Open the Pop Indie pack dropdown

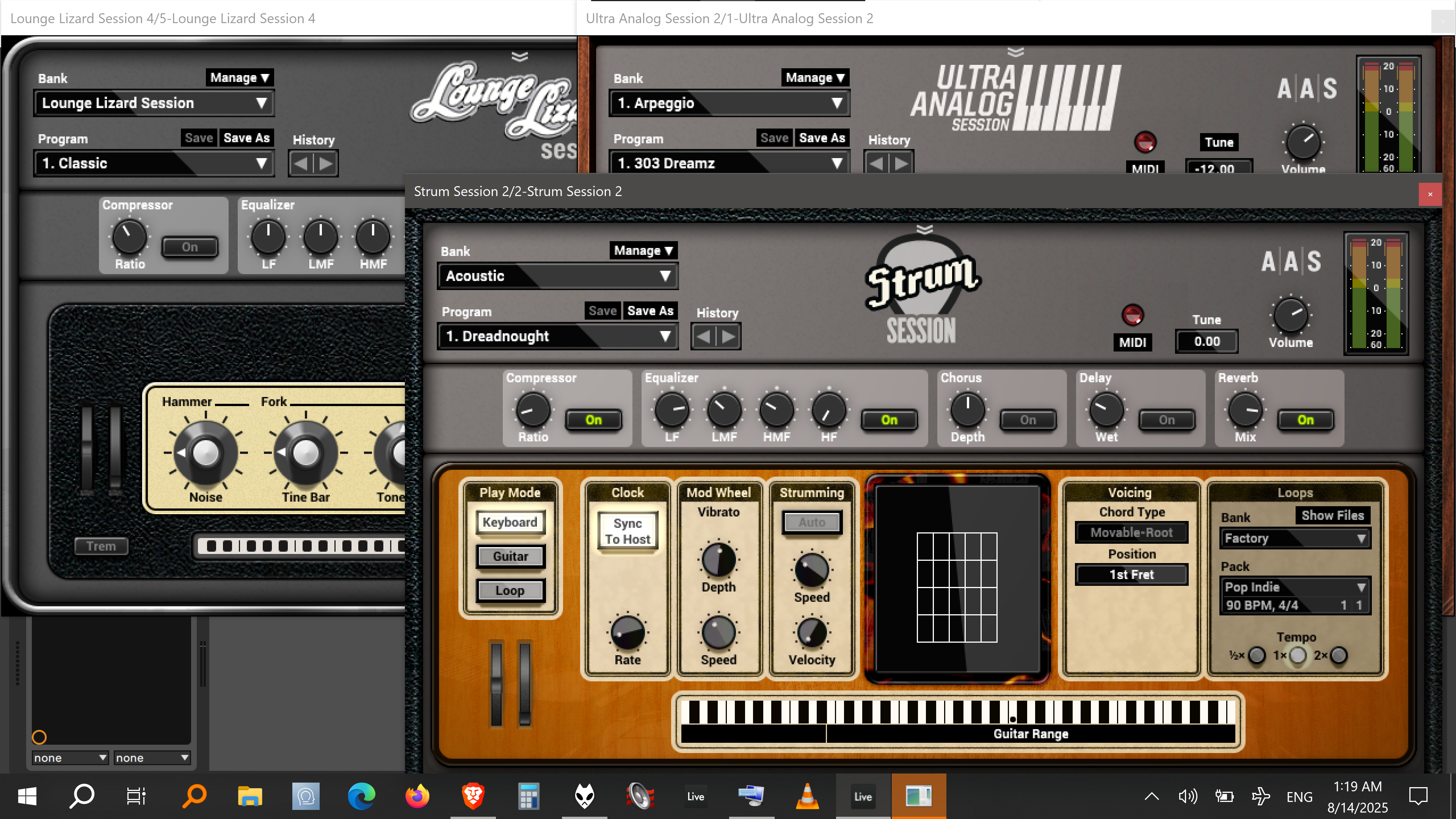pyautogui.click(x=1295, y=587)
